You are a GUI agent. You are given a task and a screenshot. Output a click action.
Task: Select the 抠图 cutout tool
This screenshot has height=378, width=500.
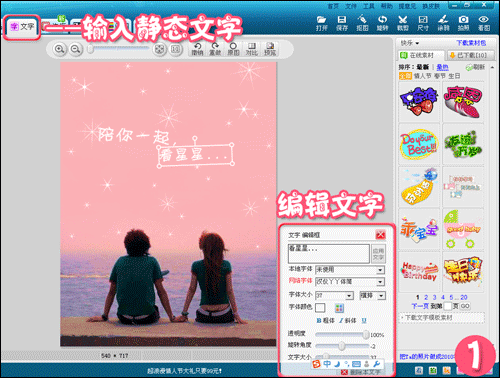click(x=362, y=23)
